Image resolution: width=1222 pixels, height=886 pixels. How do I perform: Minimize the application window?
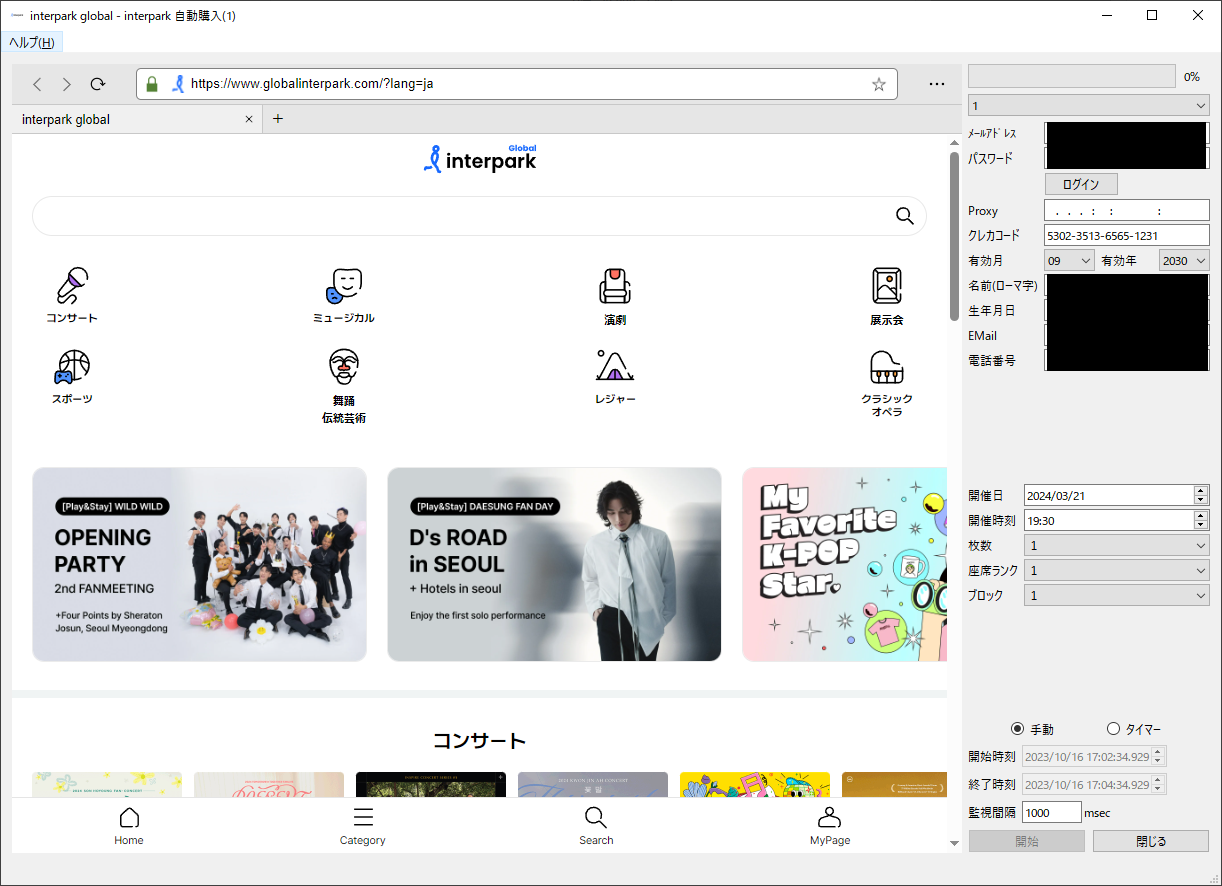coord(1107,15)
